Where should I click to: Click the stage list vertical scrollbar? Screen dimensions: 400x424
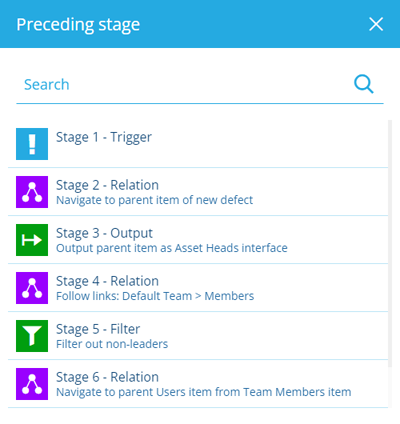[x=390, y=243]
